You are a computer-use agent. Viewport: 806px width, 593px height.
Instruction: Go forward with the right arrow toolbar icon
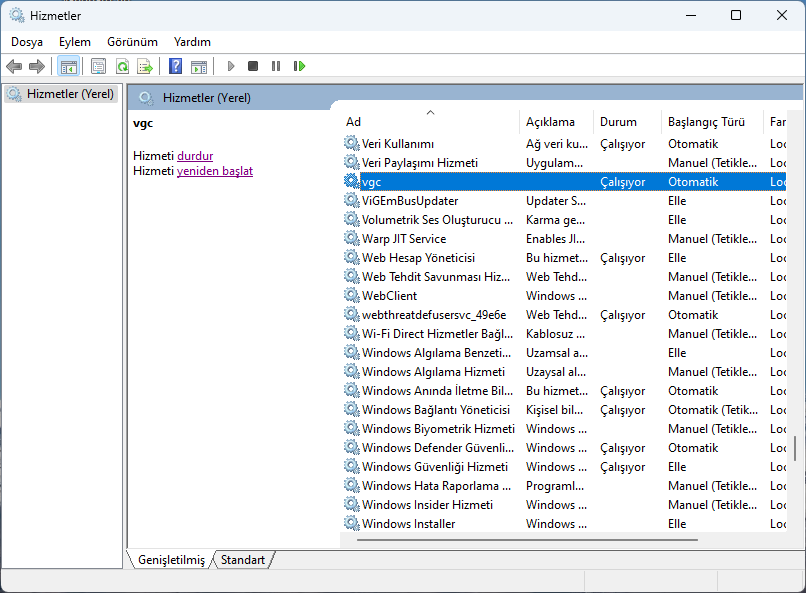click(37, 66)
